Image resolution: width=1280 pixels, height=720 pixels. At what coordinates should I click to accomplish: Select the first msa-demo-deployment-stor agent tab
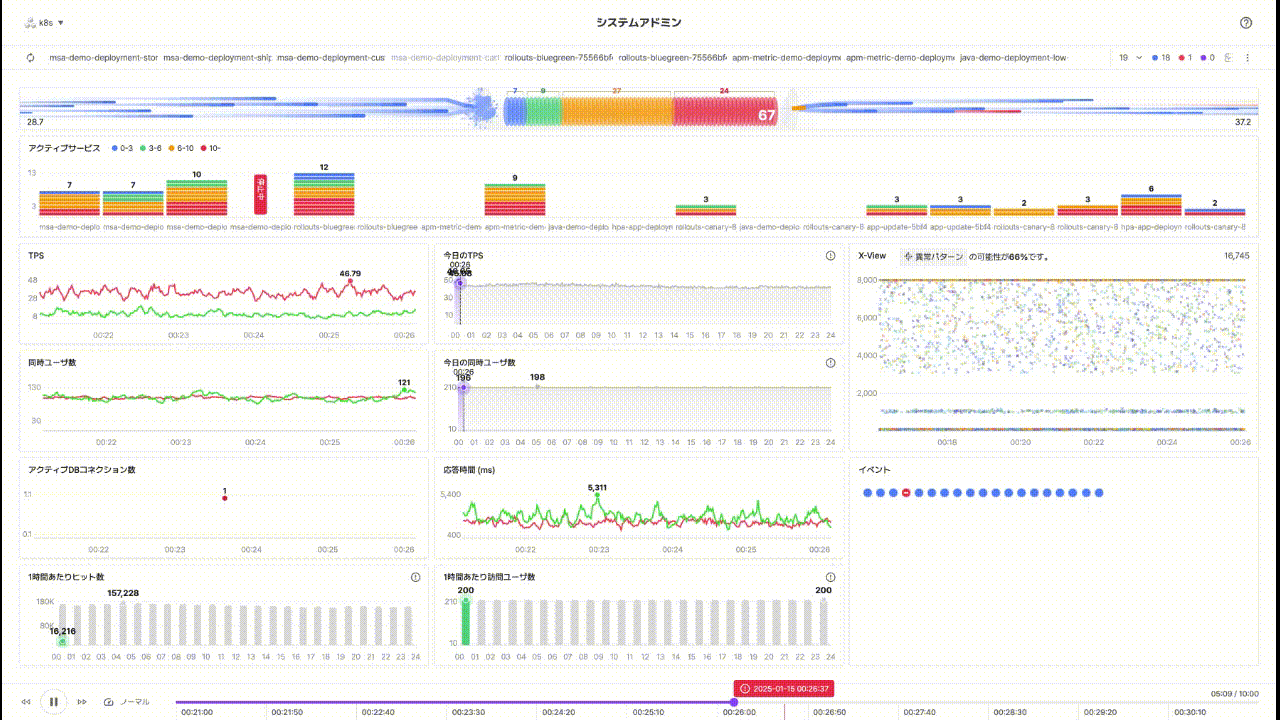click(103, 58)
